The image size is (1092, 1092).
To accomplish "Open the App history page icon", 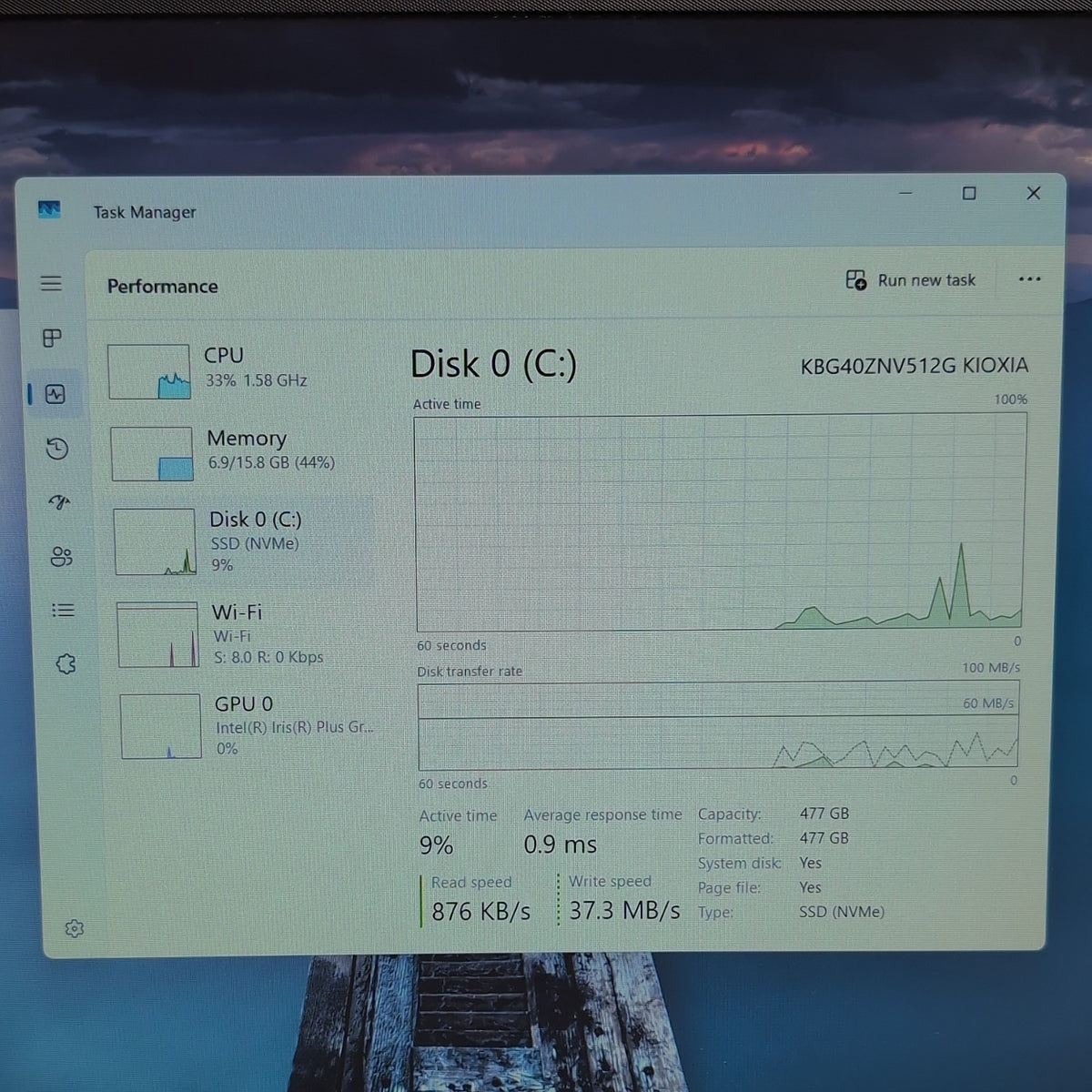I will (x=57, y=448).
